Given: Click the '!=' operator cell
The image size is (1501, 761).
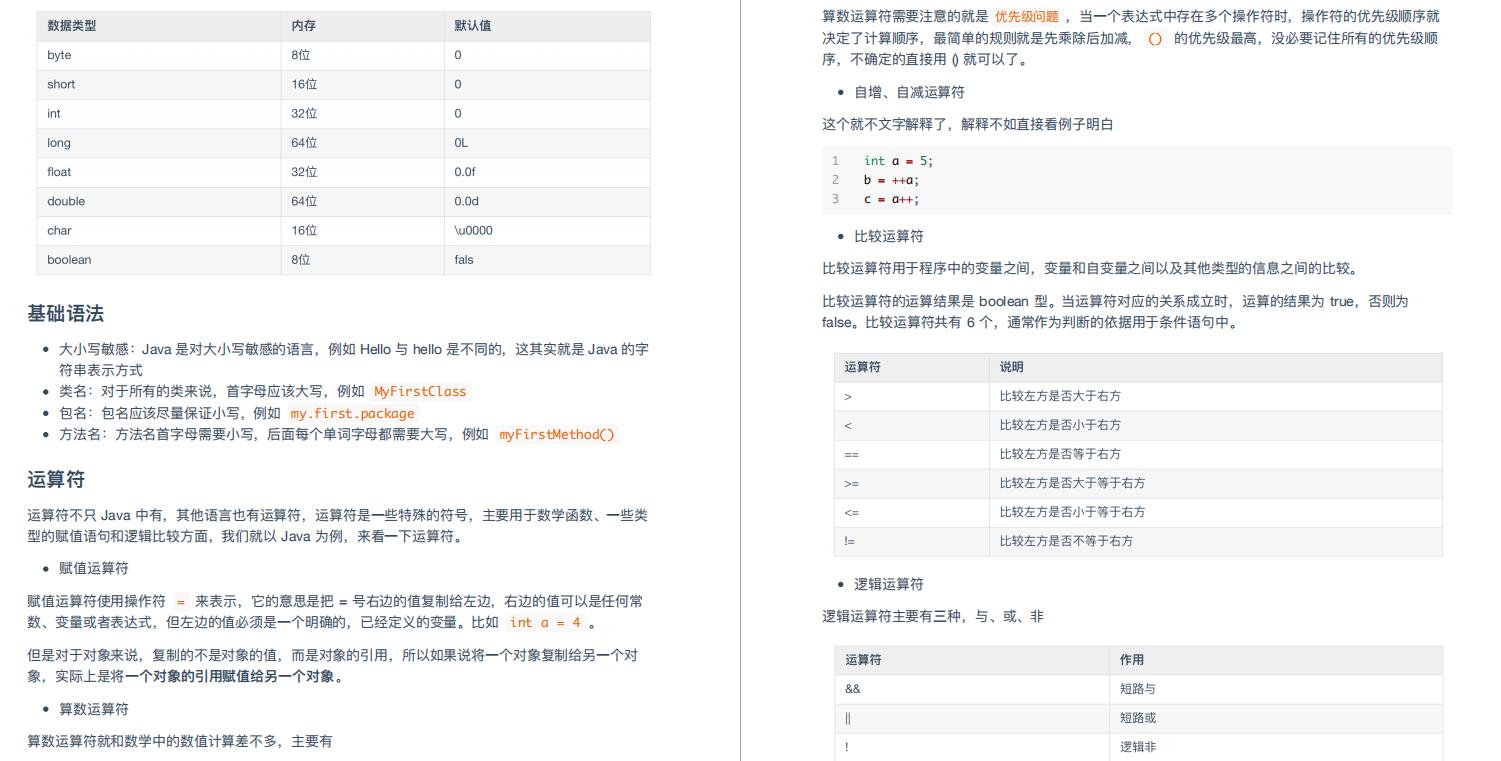Looking at the screenshot, I should coord(912,541).
